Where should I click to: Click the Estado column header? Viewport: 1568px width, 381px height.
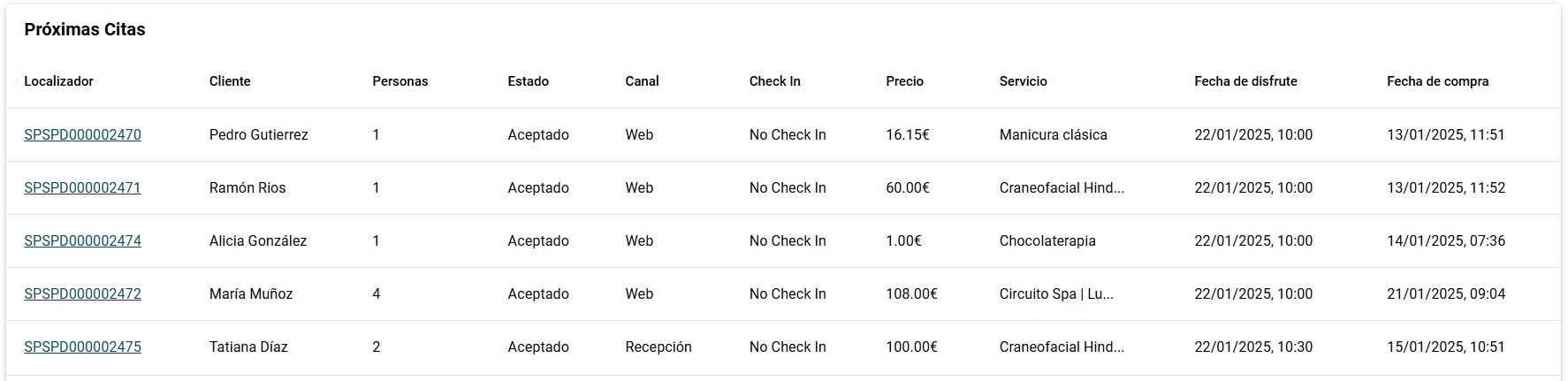[x=529, y=81]
